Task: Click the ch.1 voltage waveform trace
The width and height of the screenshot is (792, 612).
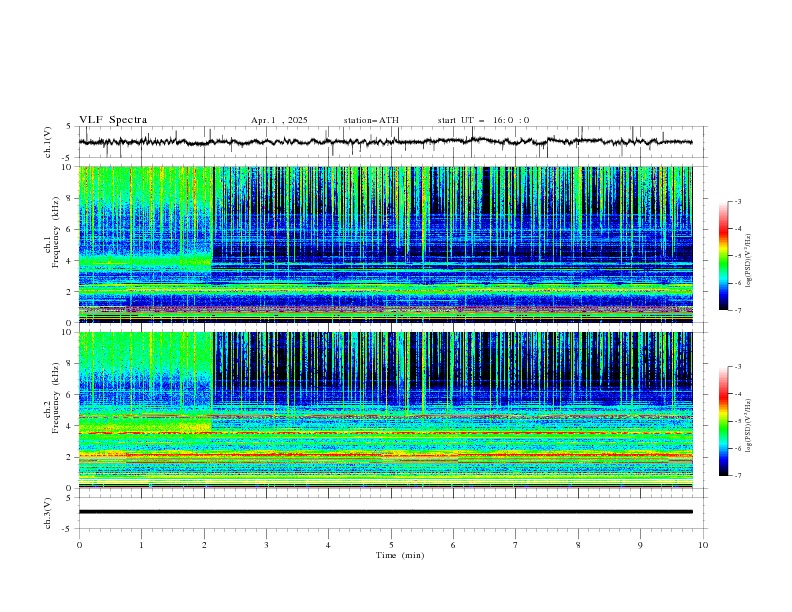Action: 385,142
